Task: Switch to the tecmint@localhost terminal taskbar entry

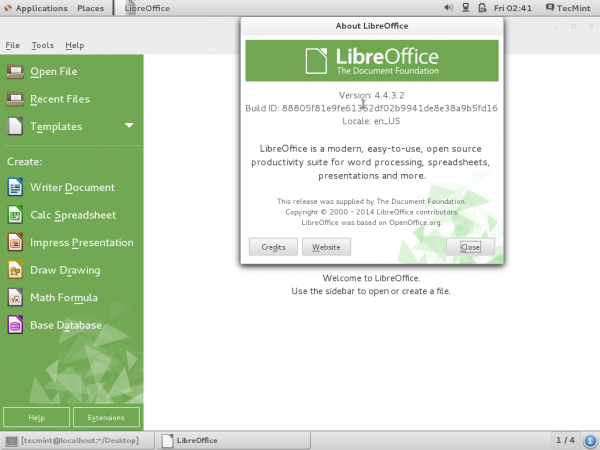Action: point(77,440)
